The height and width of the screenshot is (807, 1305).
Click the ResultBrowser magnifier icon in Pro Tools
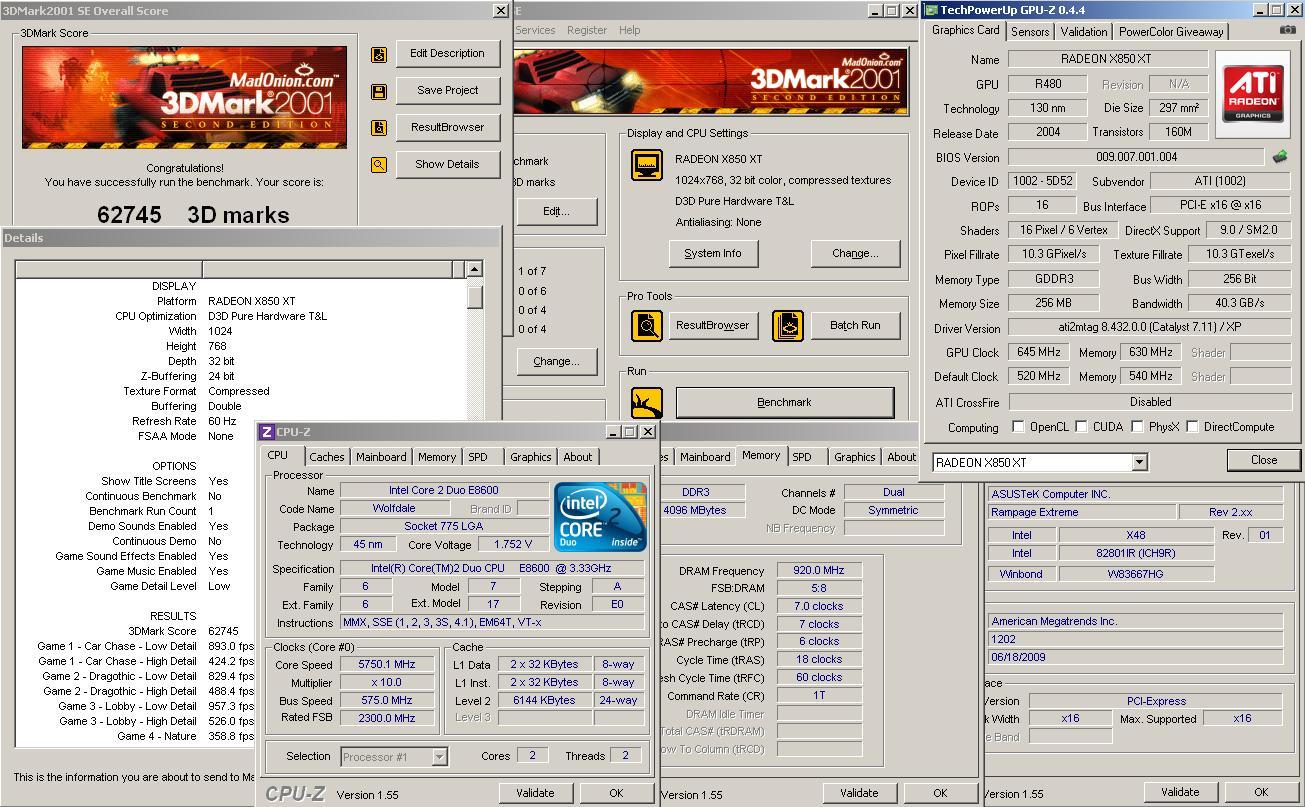pos(647,326)
